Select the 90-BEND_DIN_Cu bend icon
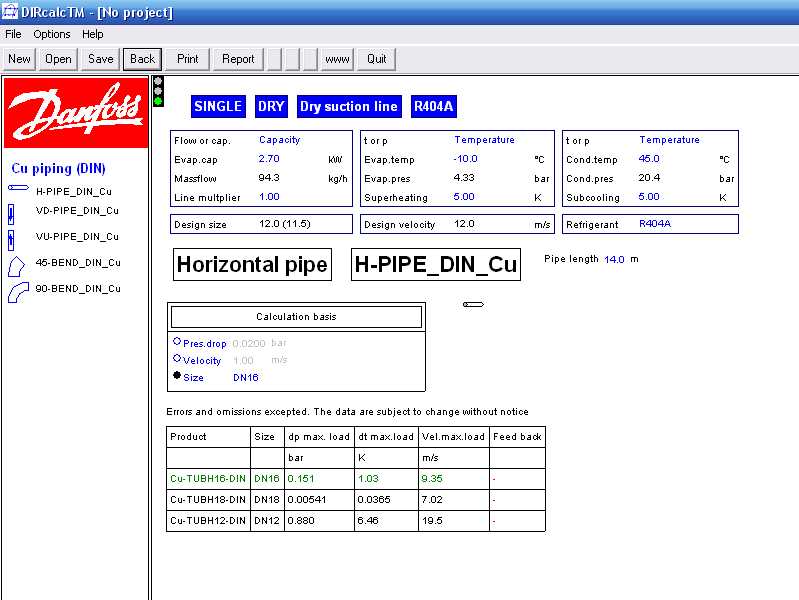 (x=18, y=292)
